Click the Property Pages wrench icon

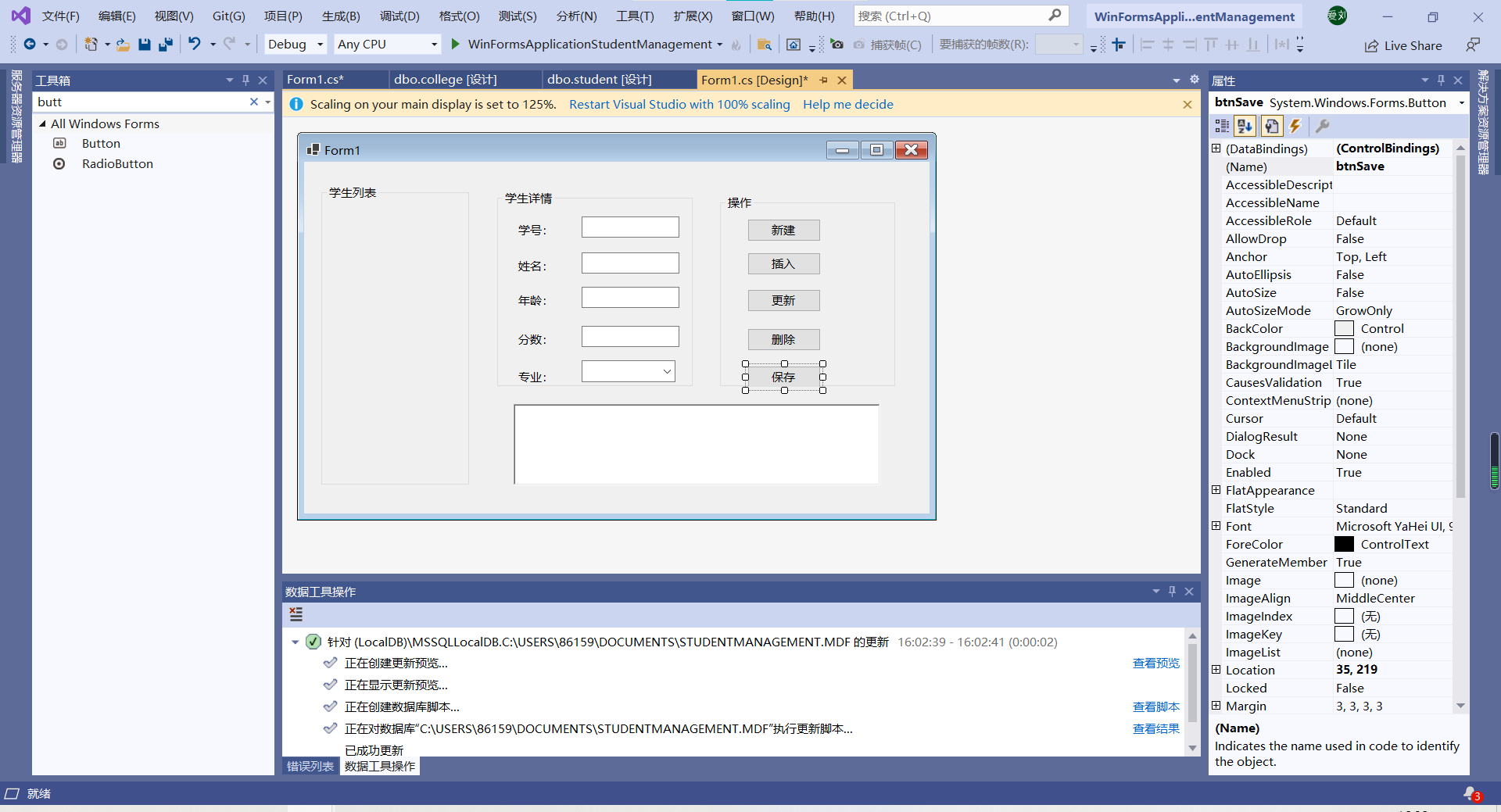(1323, 126)
